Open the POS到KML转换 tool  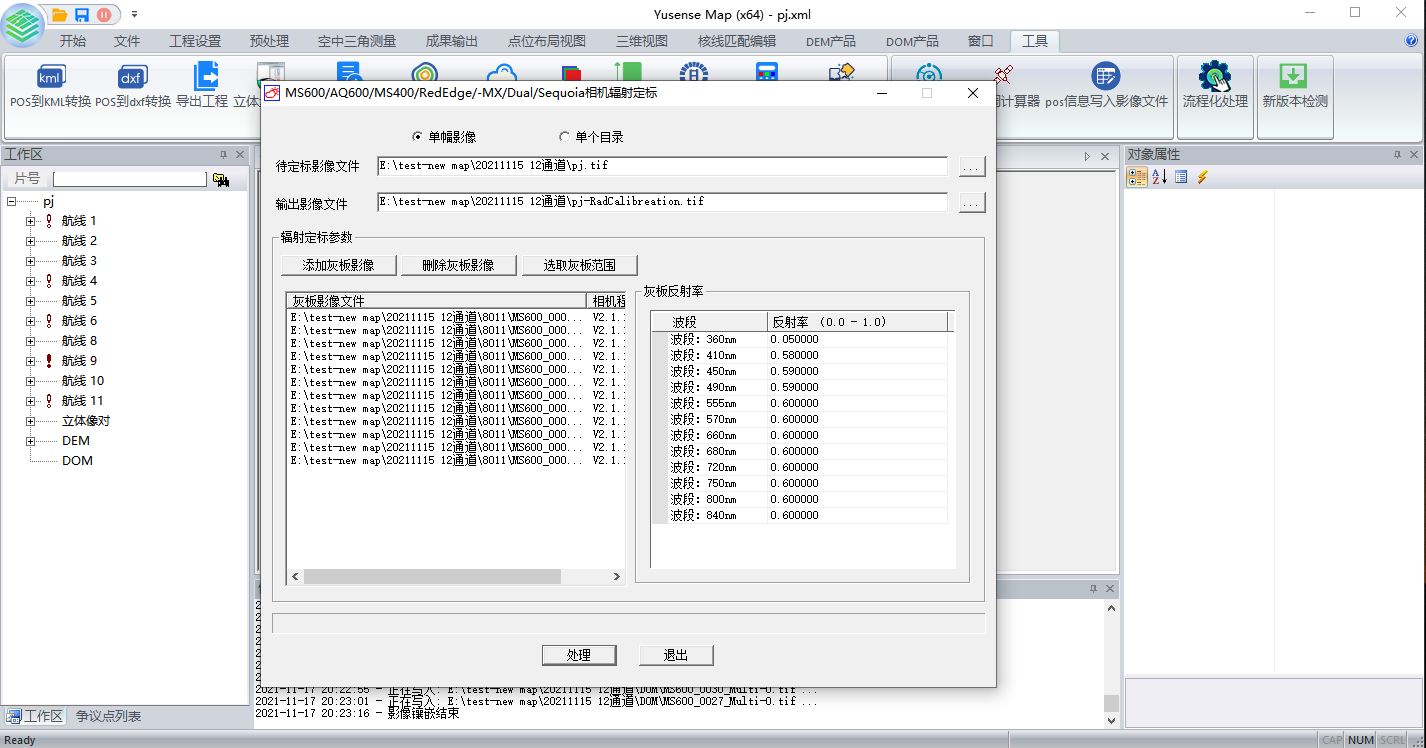point(50,87)
